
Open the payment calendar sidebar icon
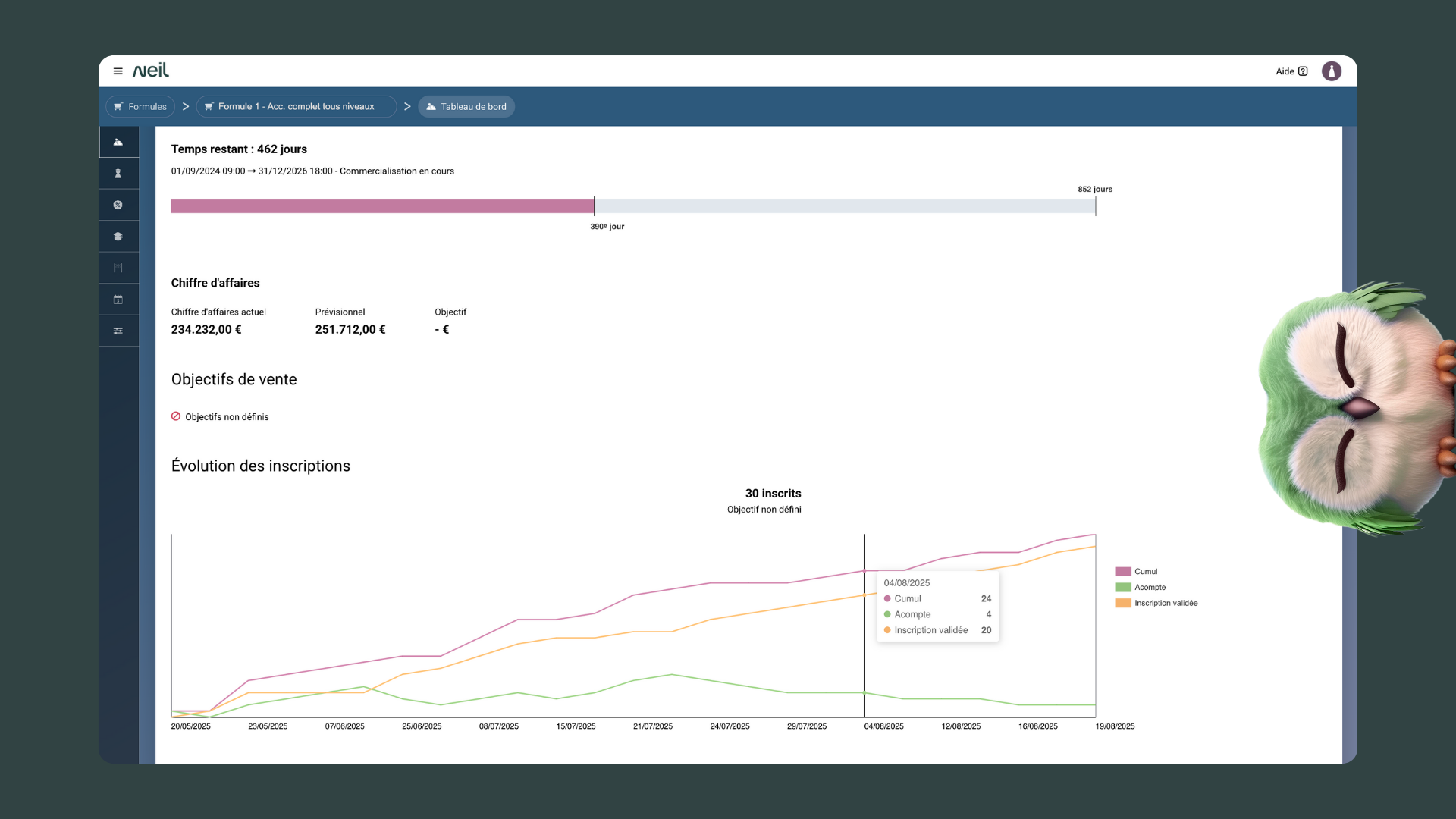click(x=118, y=300)
